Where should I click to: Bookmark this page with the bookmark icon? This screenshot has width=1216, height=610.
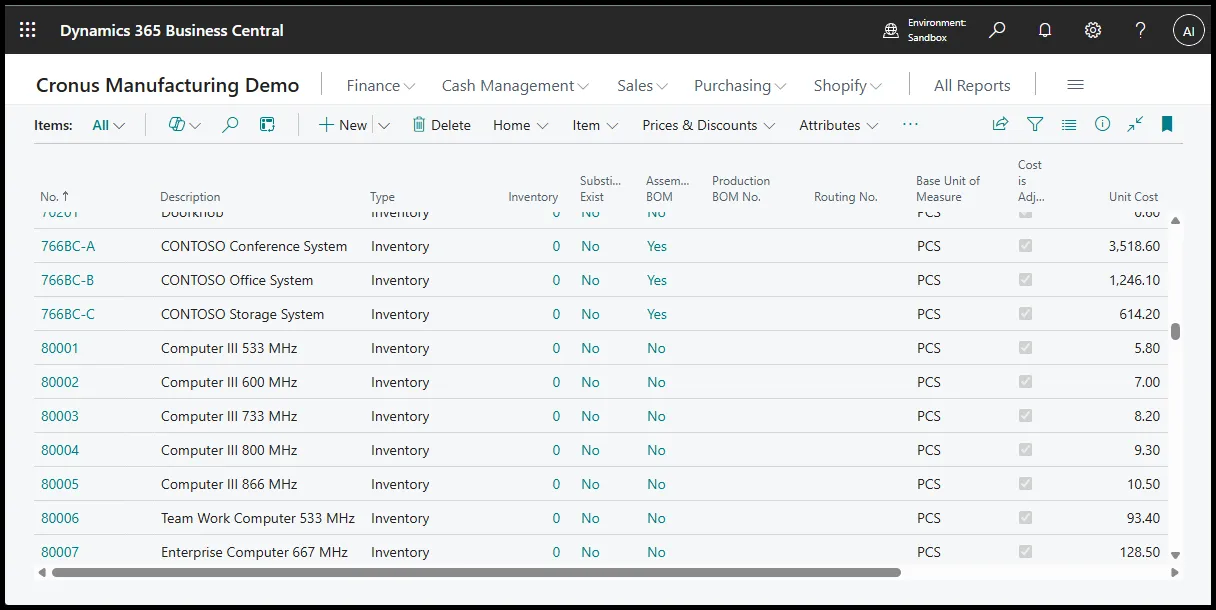coord(1167,125)
